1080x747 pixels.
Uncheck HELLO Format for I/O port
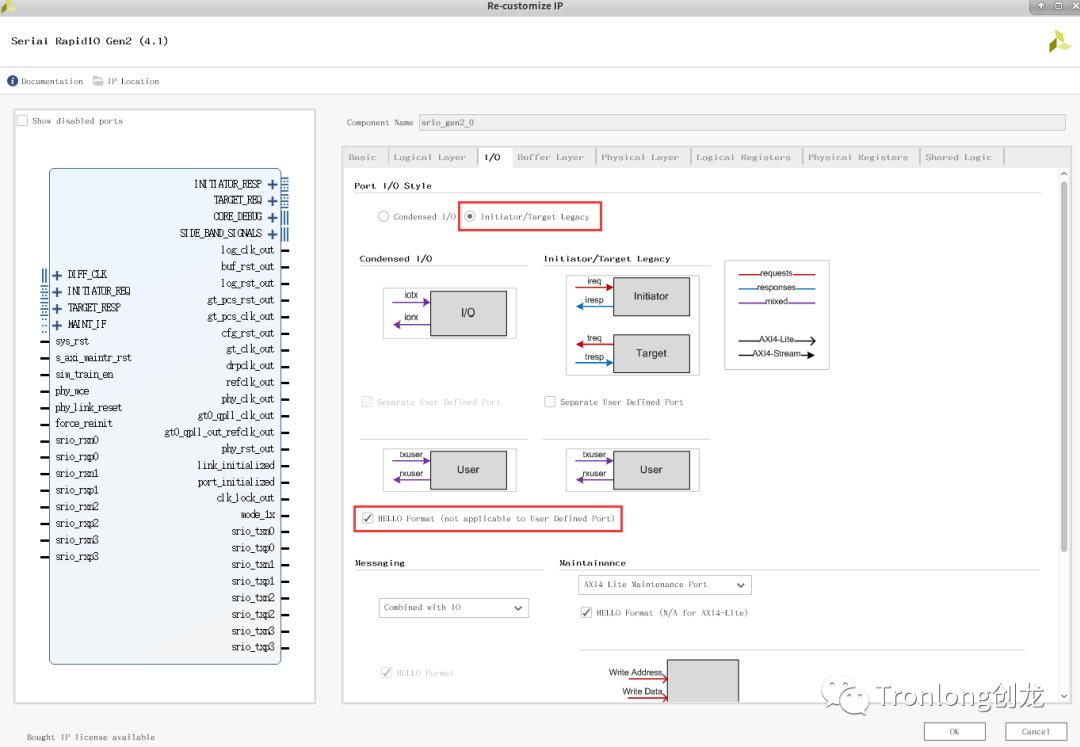click(368, 518)
